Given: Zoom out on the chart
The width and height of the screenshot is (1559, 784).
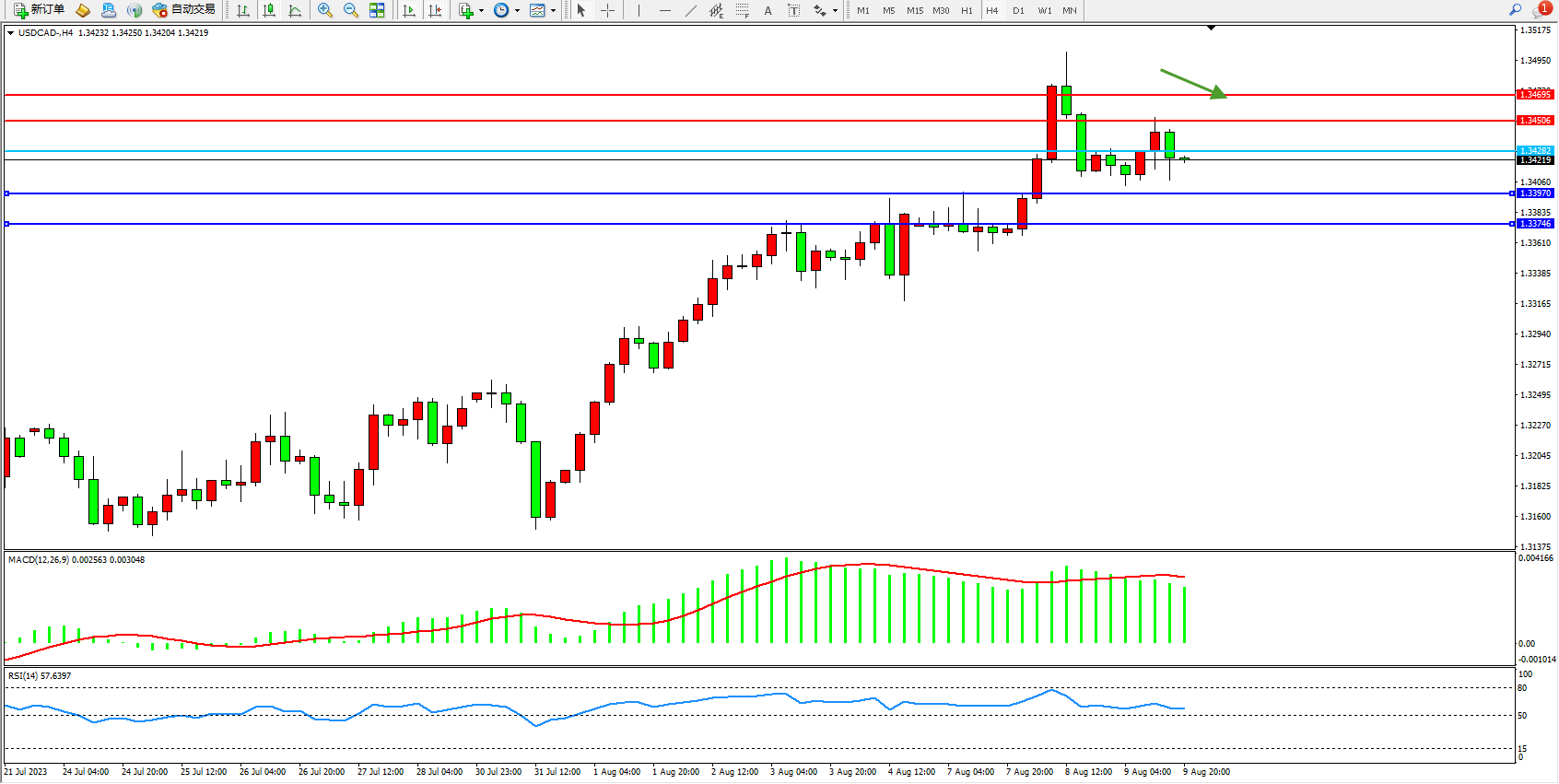Looking at the screenshot, I should pyautogui.click(x=351, y=10).
